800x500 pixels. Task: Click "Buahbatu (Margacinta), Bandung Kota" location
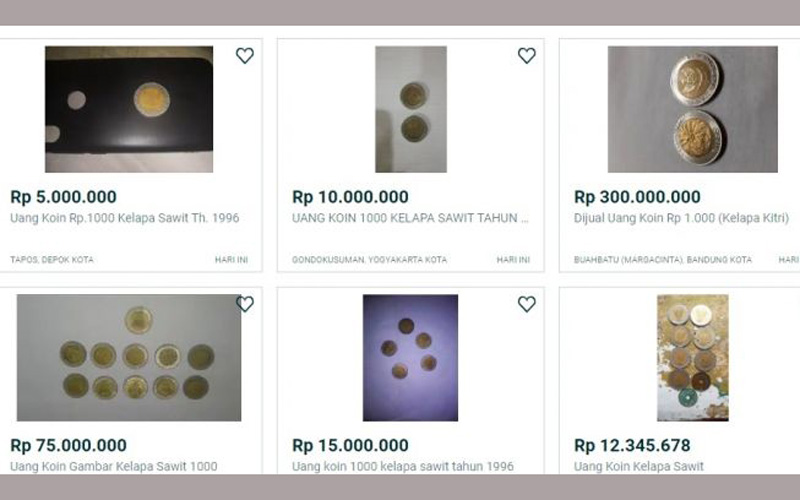[662, 260]
